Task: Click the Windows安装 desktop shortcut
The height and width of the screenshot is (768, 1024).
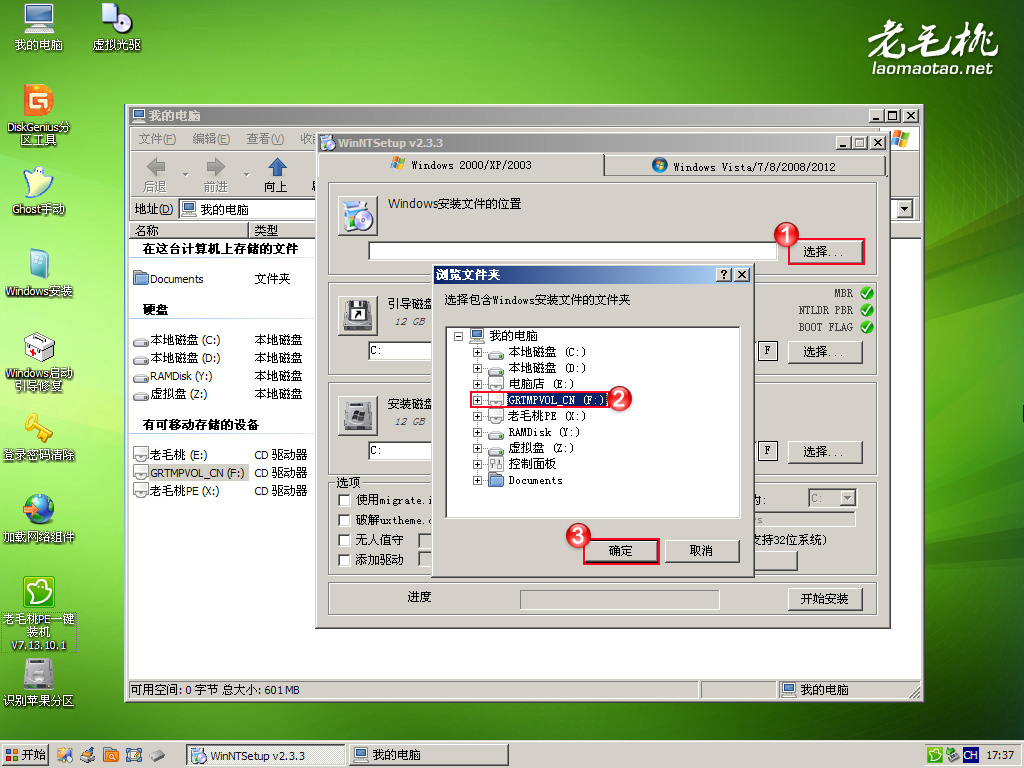Action: click(39, 273)
